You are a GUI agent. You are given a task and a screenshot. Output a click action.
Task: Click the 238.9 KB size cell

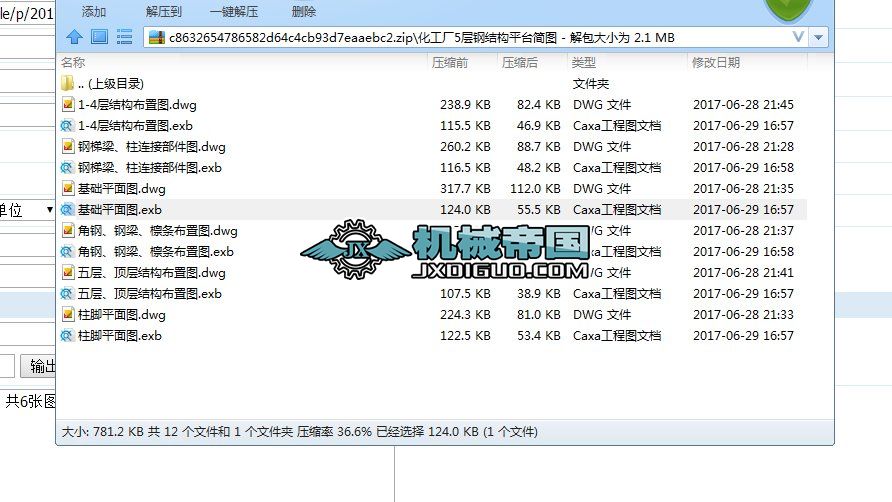click(465, 105)
